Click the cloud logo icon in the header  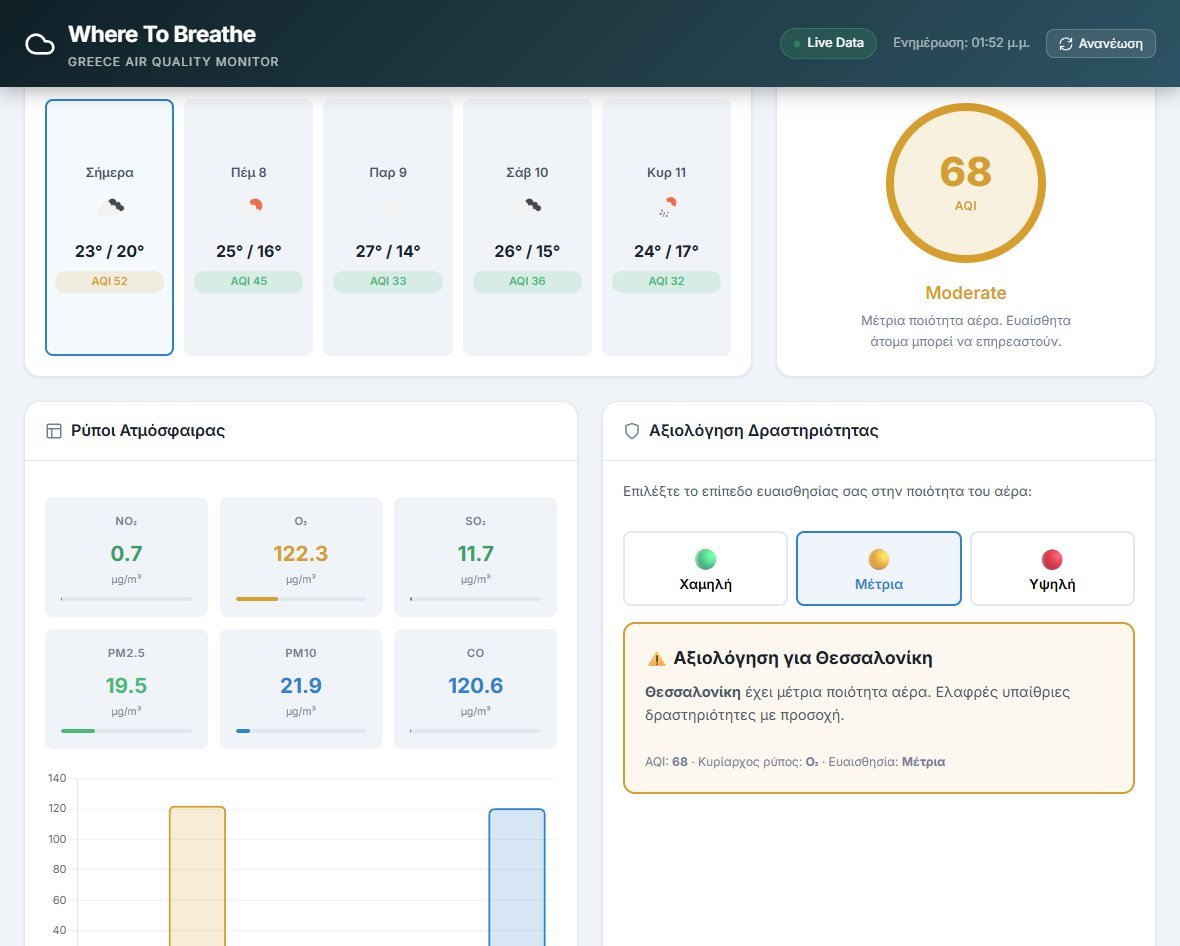point(40,44)
